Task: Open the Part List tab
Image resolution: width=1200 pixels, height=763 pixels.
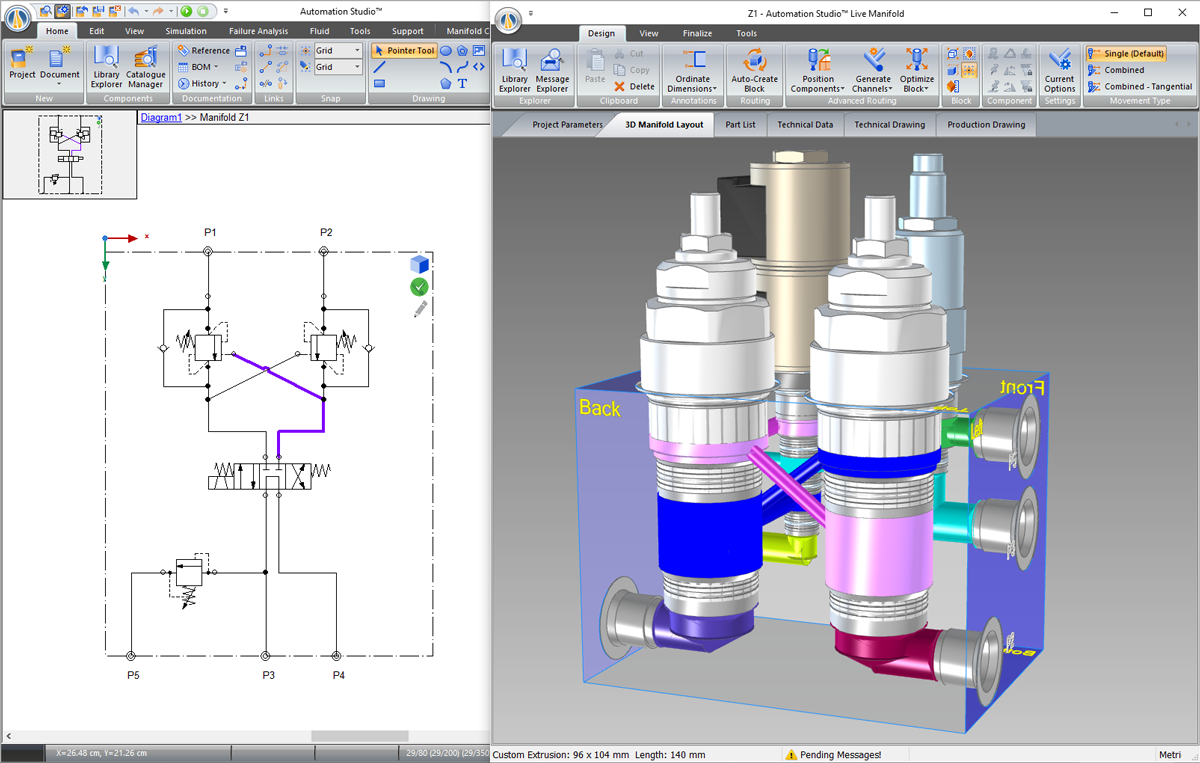Action: point(740,125)
